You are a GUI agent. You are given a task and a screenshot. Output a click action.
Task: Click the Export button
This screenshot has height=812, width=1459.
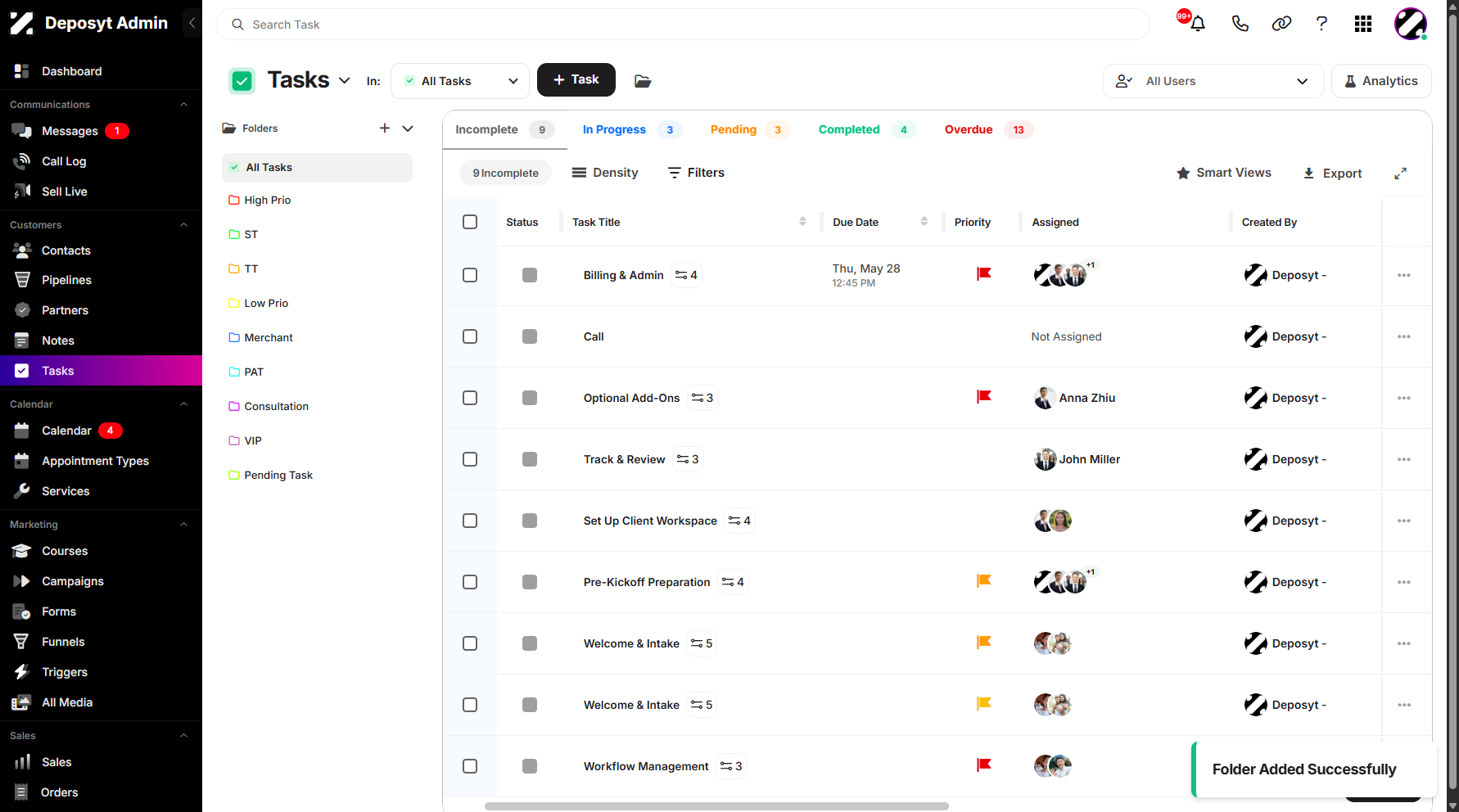(1333, 174)
